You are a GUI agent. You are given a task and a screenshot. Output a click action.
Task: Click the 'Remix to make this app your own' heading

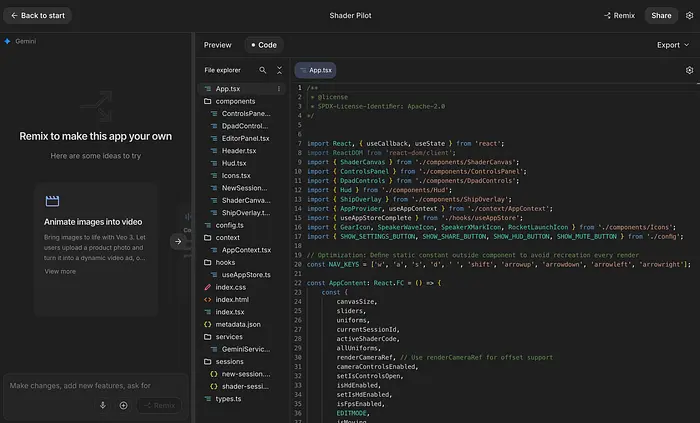click(96, 136)
